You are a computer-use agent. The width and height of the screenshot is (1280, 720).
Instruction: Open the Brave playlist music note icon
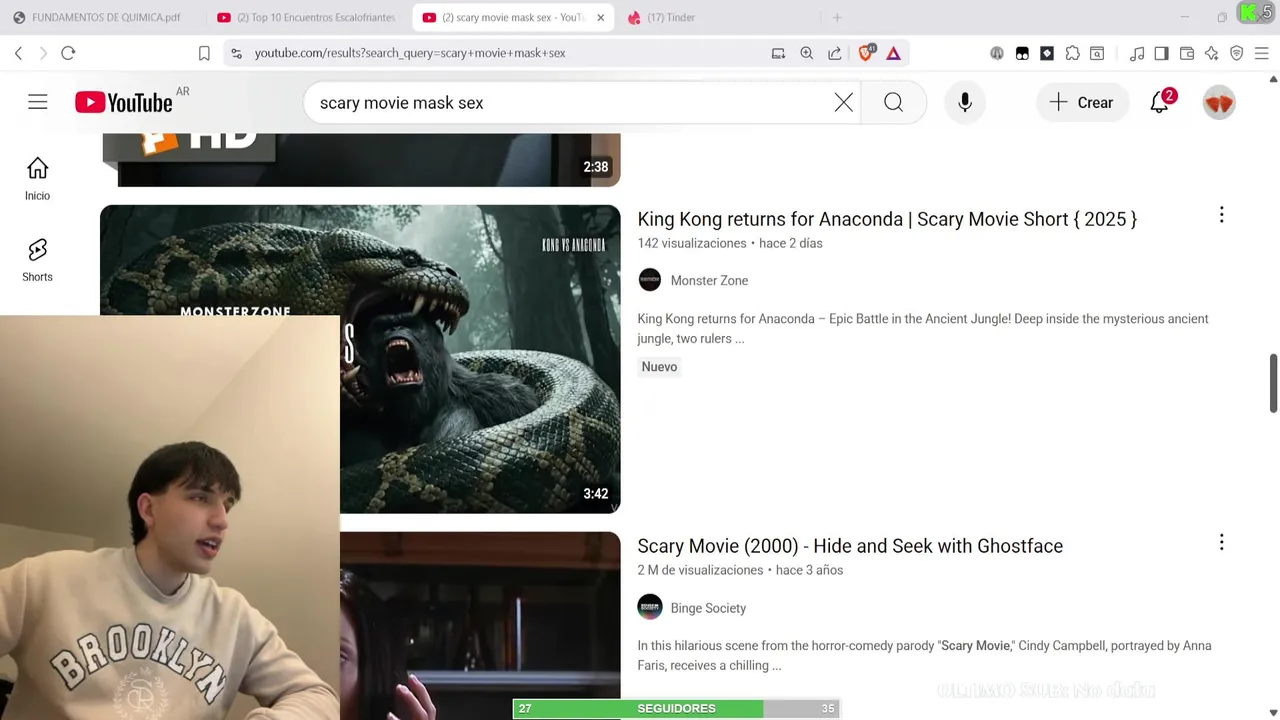click(1137, 53)
